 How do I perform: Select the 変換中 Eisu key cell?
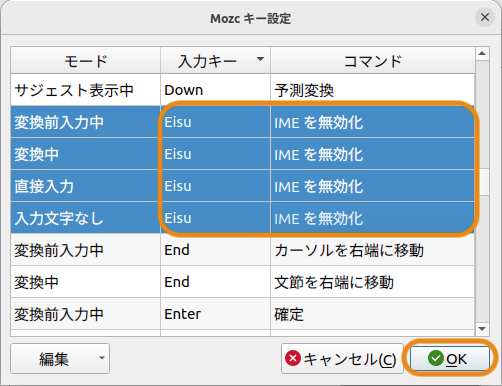click(x=215, y=154)
